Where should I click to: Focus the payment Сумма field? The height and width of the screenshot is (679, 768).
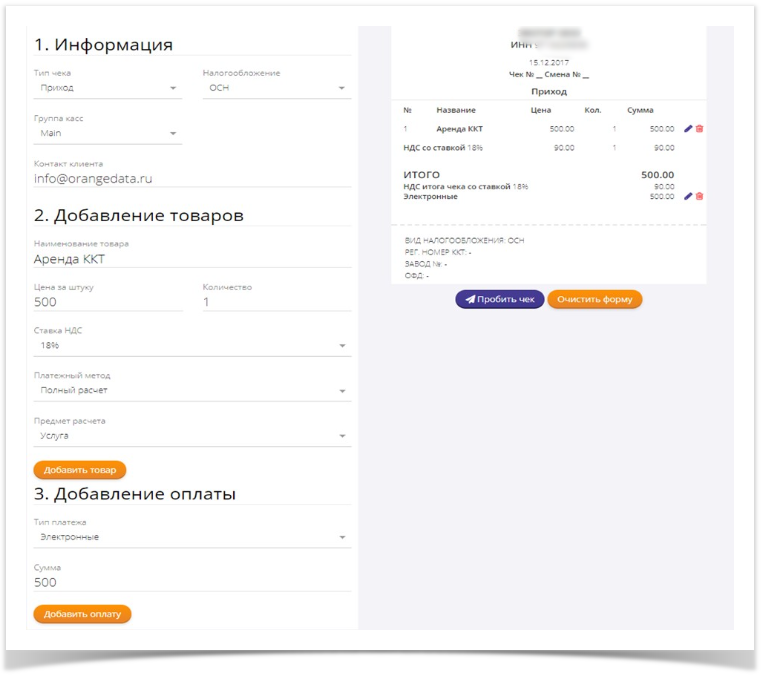pyautogui.click(x=192, y=582)
